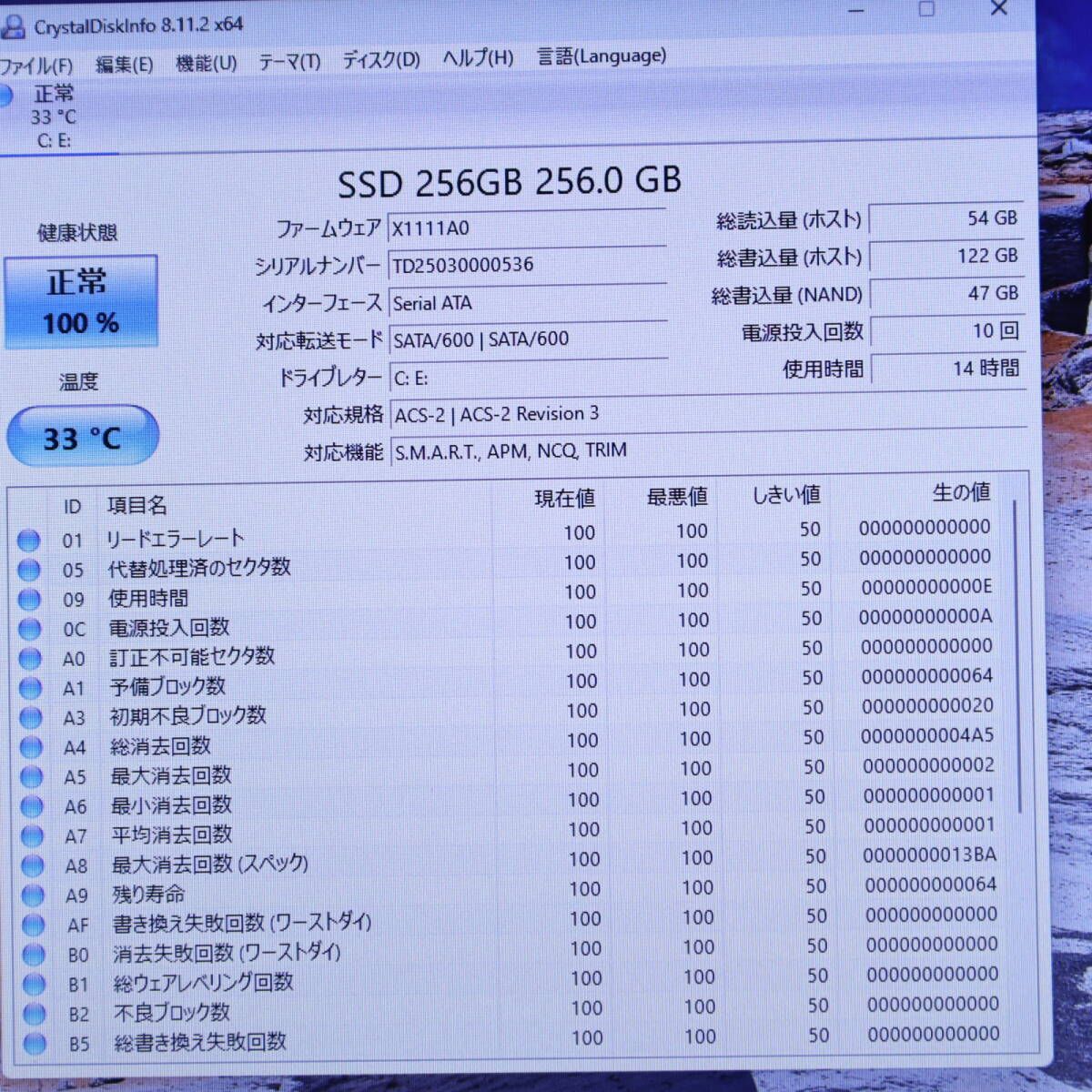Open the 編集(E) menu
Screen dimensions: 1092x1092
124,65
